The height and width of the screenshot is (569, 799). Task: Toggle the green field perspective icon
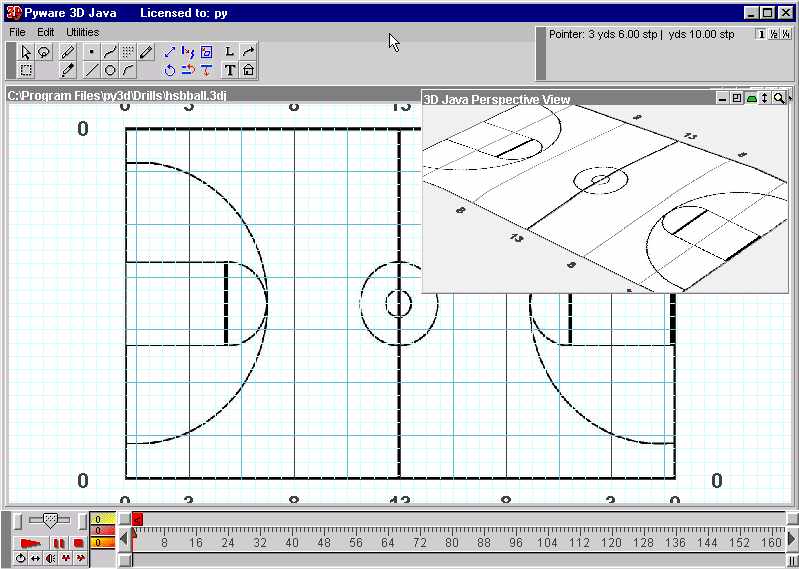(751, 98)
